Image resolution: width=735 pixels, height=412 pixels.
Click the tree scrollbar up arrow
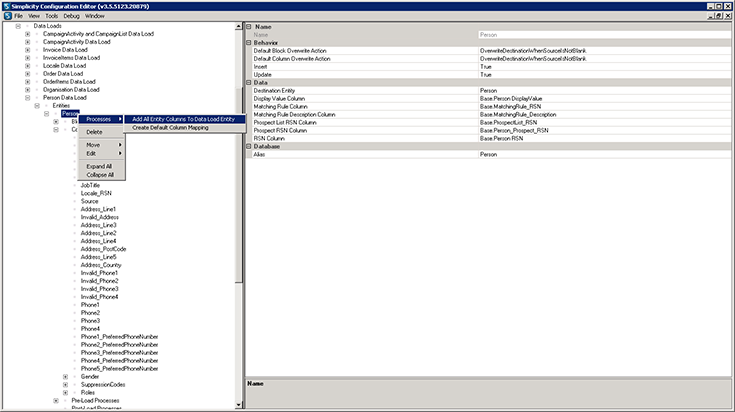[239, 27]
